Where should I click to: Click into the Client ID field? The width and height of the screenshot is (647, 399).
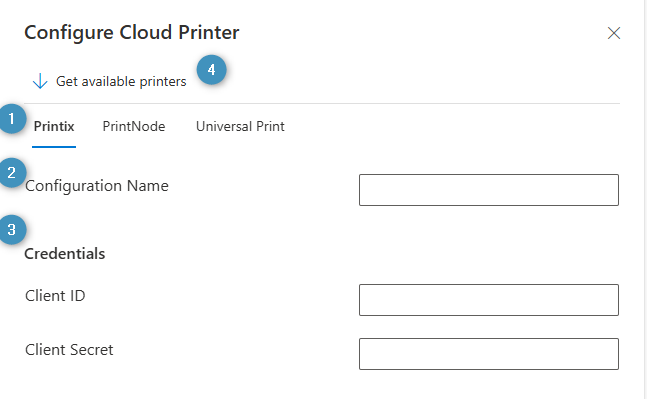pyautogui.click(x=489, y=300)
